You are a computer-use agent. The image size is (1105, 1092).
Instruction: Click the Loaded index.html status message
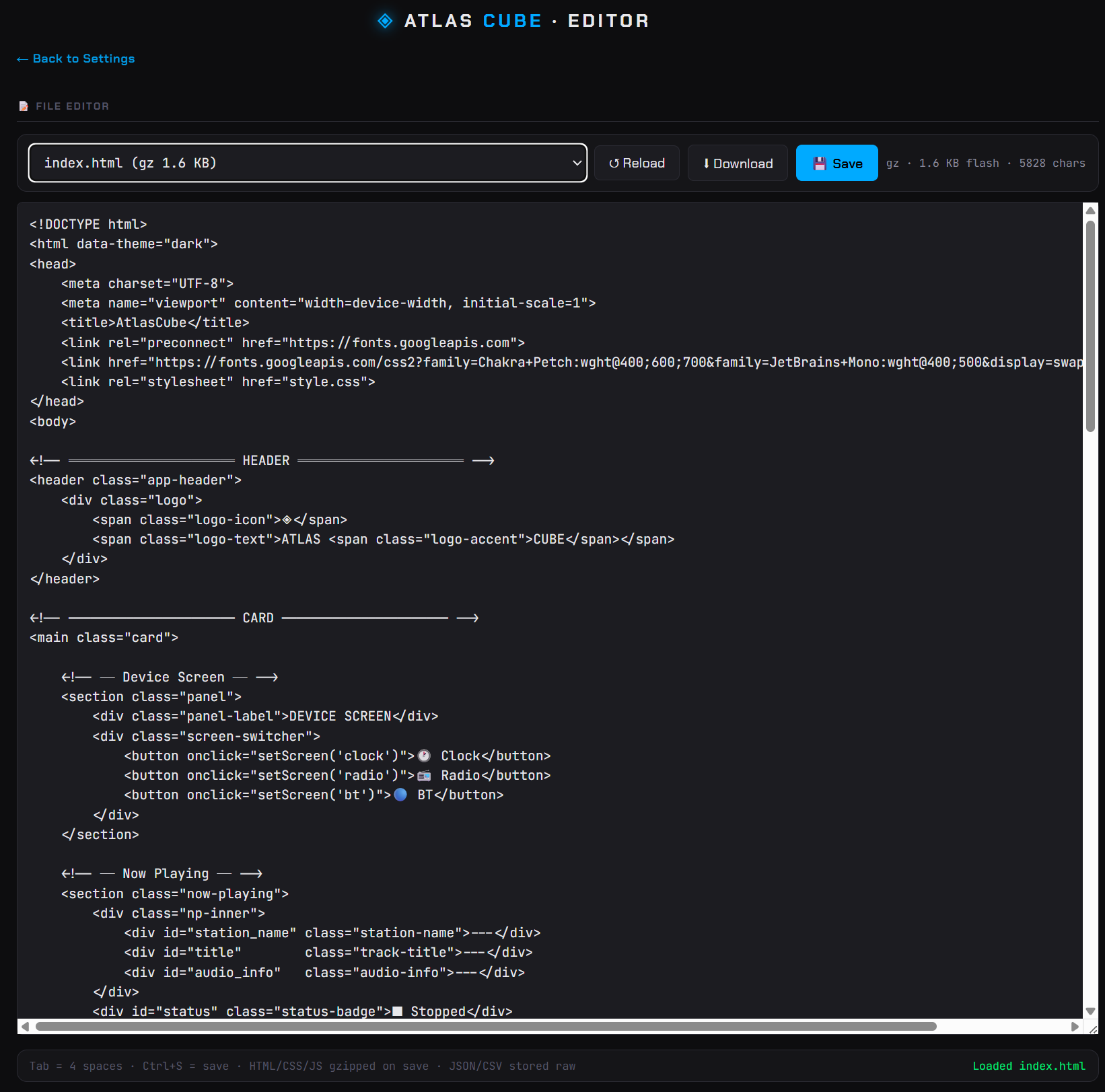coord(1029,1066)
